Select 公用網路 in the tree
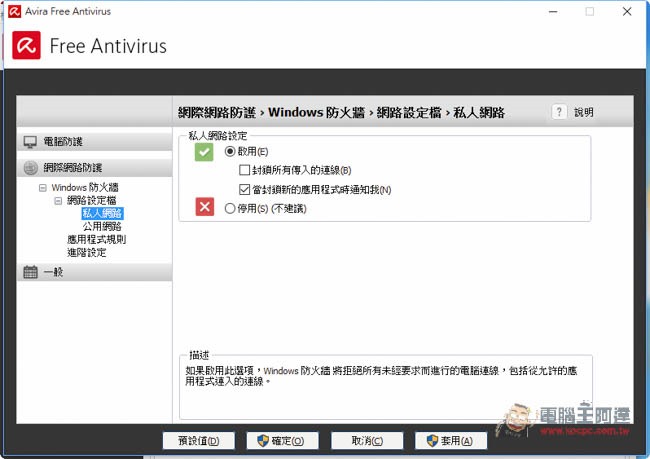The image size is (650, 459). (x=102, y=226)
